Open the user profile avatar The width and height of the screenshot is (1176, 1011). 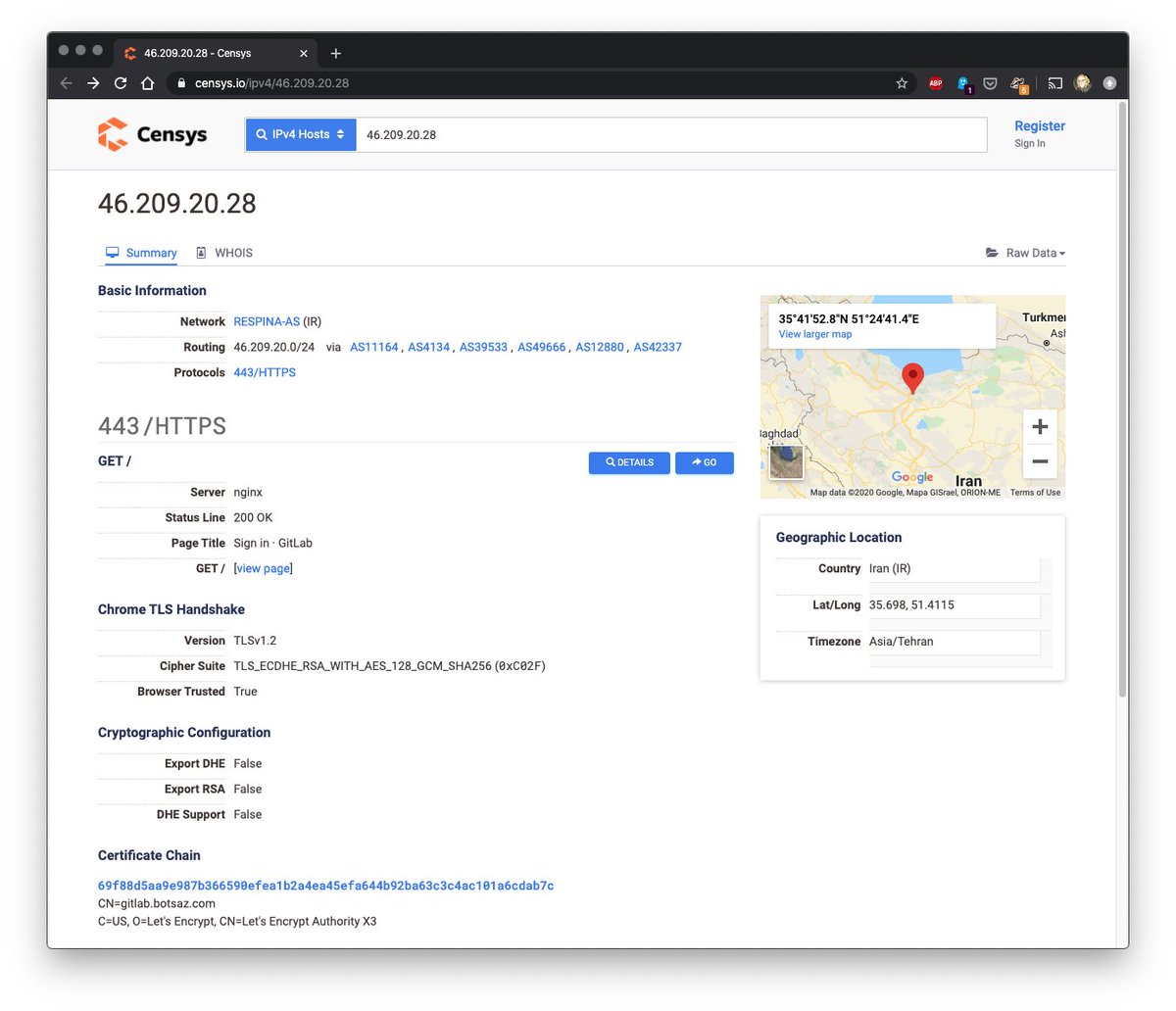pyautogui.click(x=1083, y=83)
